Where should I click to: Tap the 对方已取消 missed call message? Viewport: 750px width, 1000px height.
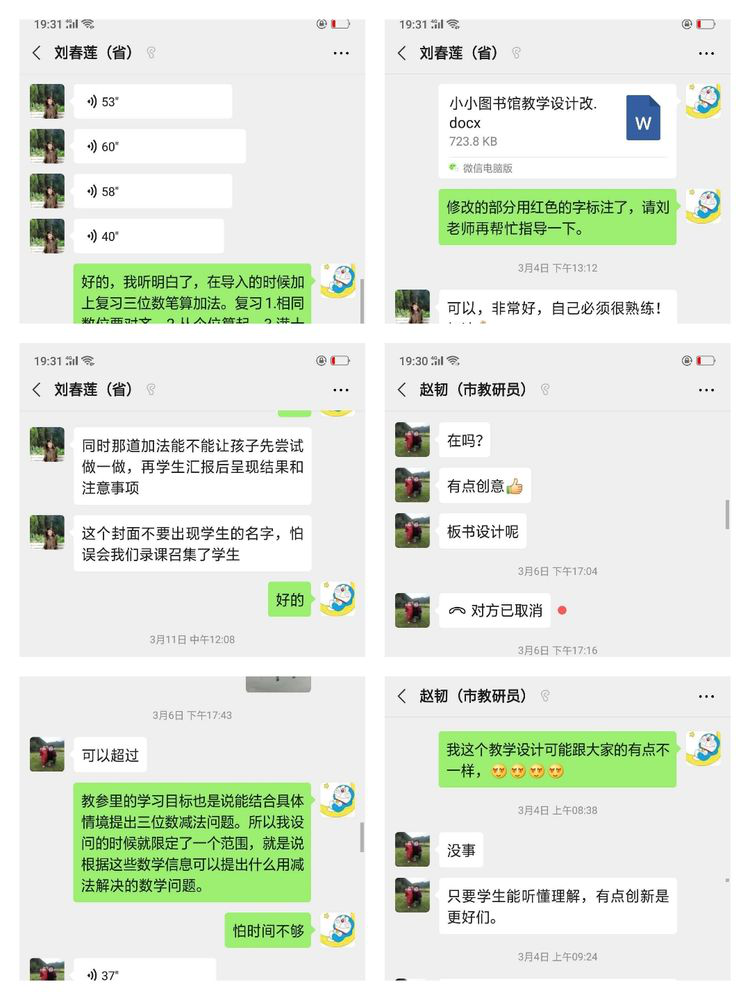[x=495, y=611]
